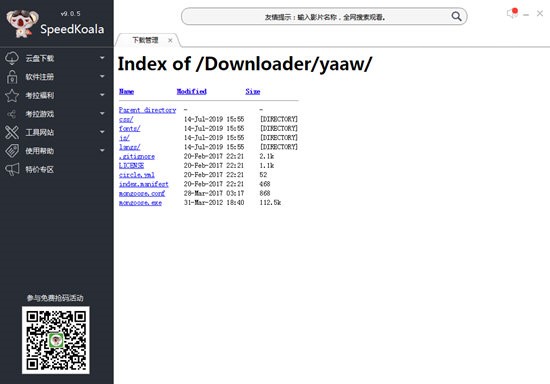Click the star icon for 考拉福利
Viewport: 550px width, 384px height.
[12, 95]
